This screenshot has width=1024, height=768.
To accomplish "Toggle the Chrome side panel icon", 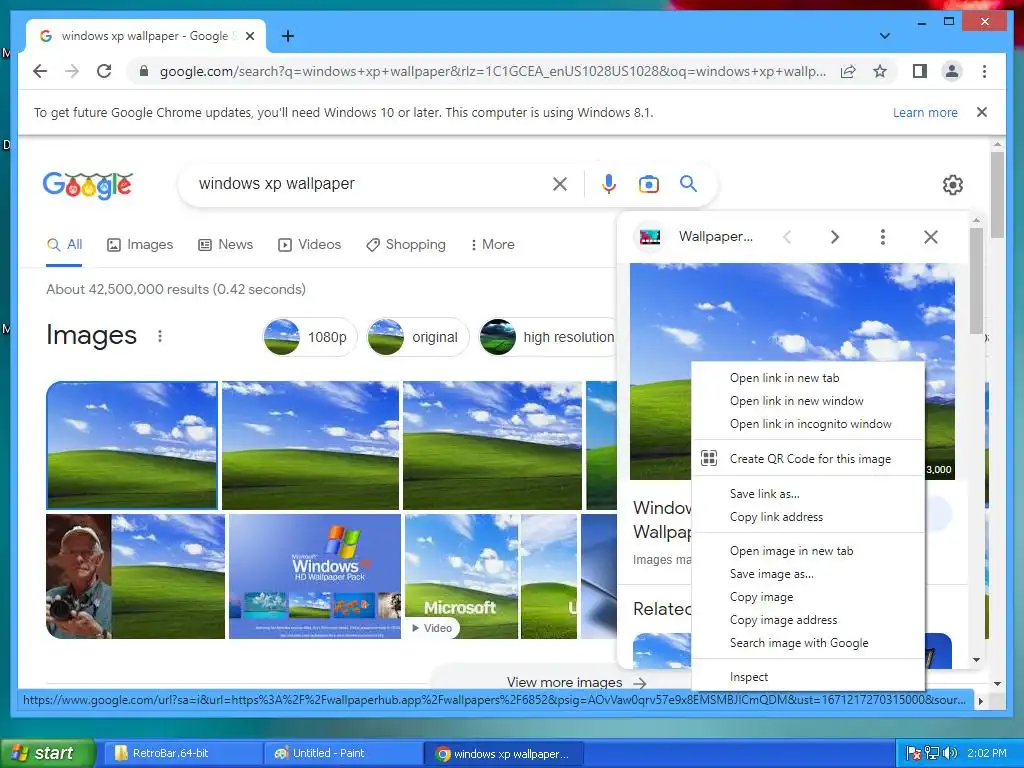I will point(920,71).
